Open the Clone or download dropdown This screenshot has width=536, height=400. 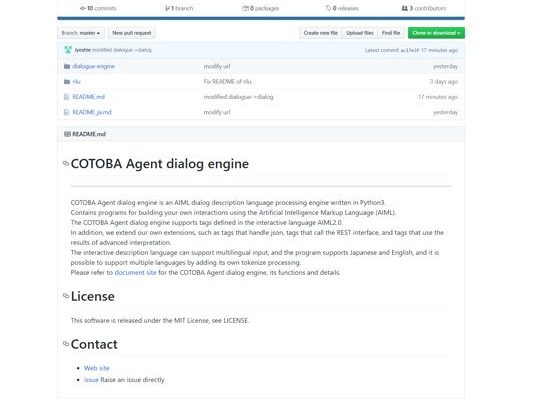pyautogui.click(x=436, y=33)
